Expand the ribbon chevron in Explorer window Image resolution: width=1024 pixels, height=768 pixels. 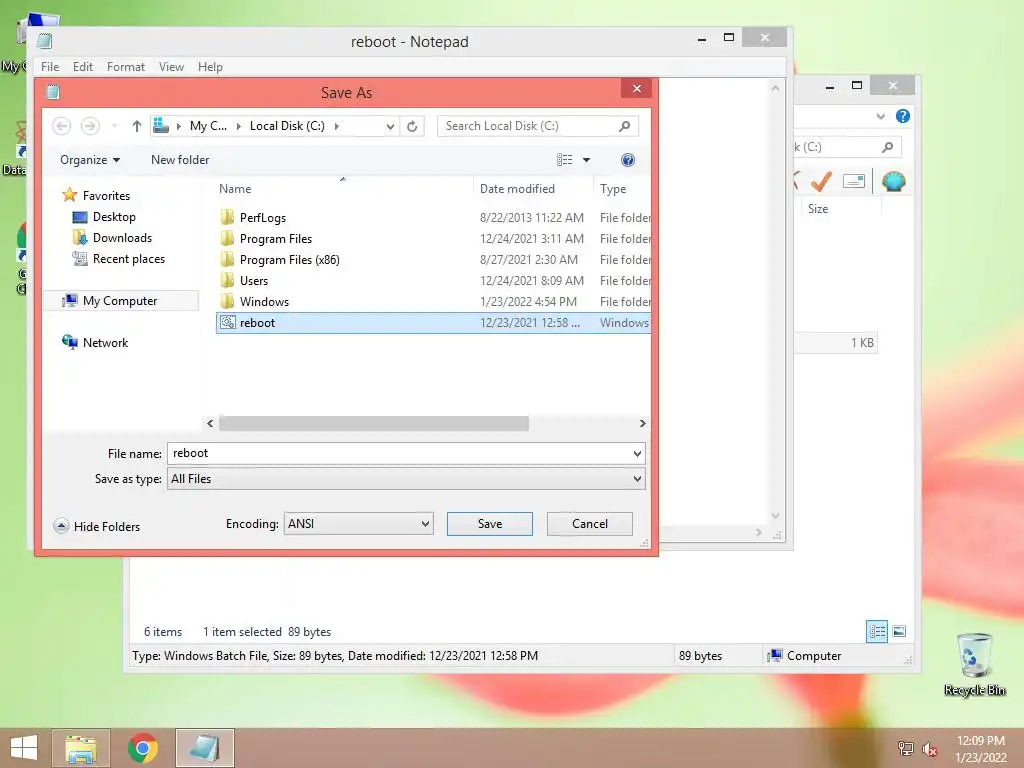(880, 116)
